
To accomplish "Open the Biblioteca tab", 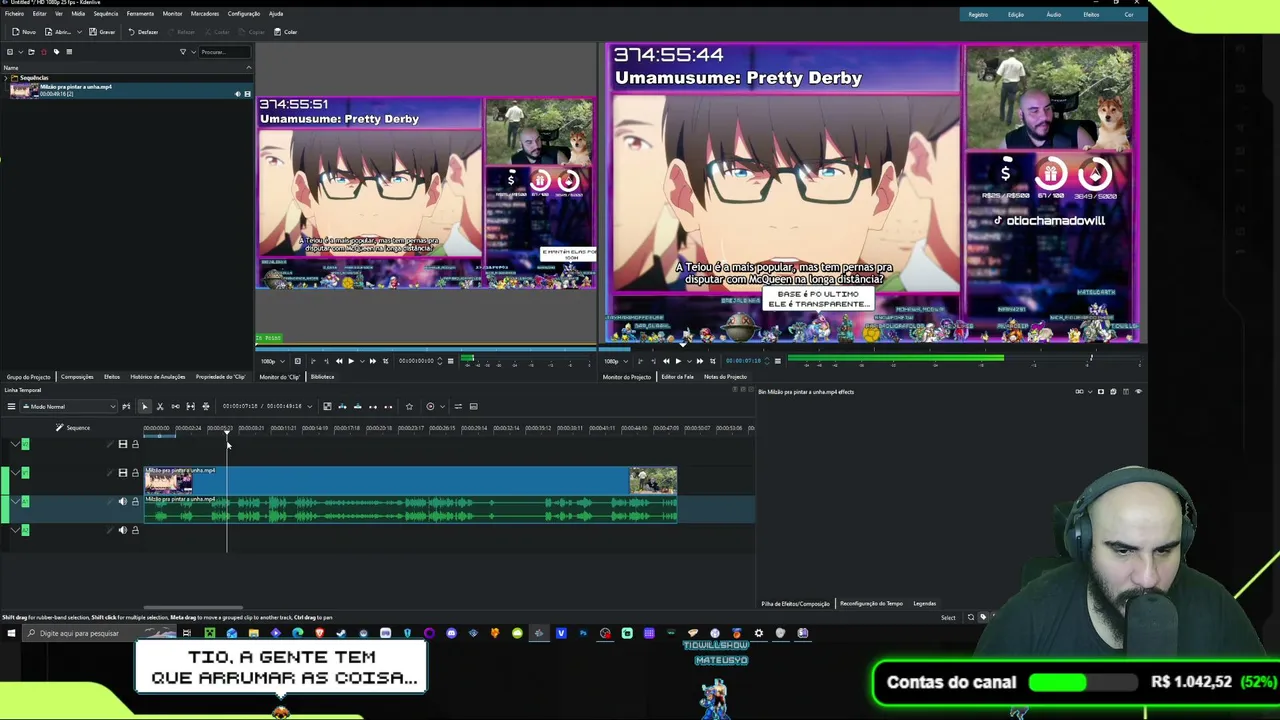I will [322, 377].
